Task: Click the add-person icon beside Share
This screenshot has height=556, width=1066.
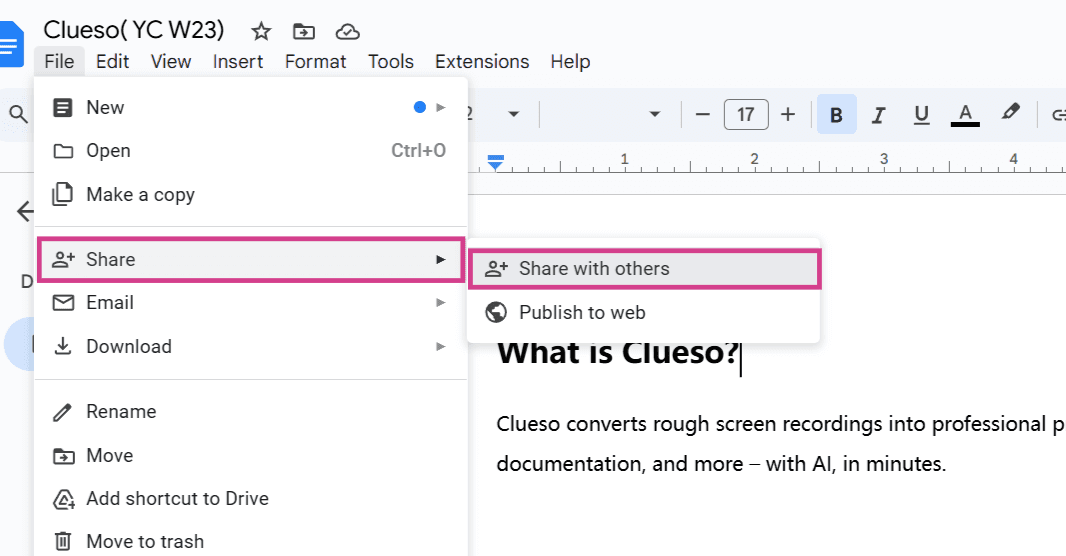Action: (x=63, y=259)
